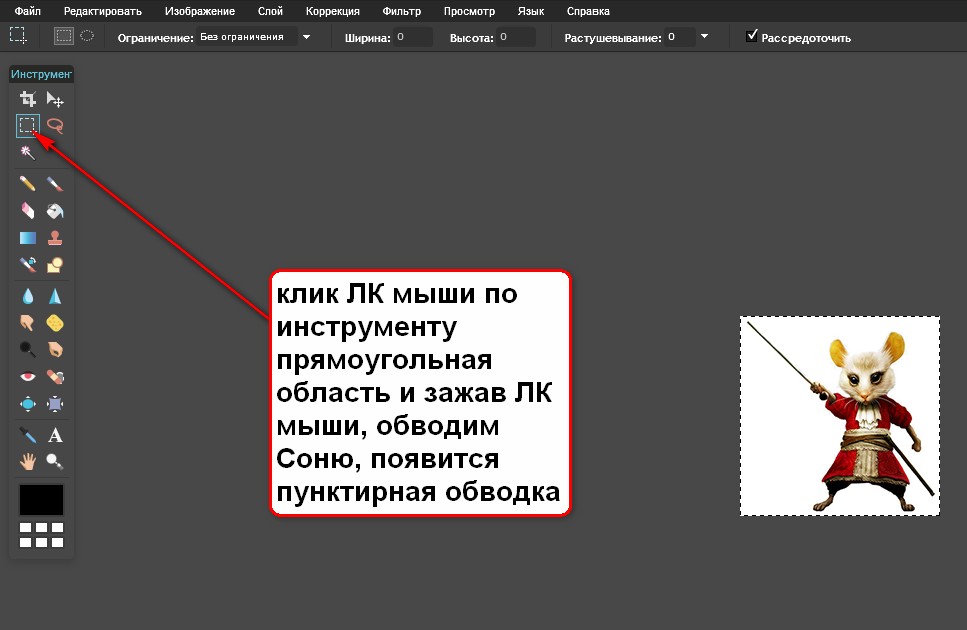
Task: Select the Gradient tool
Action: [28, 238]
